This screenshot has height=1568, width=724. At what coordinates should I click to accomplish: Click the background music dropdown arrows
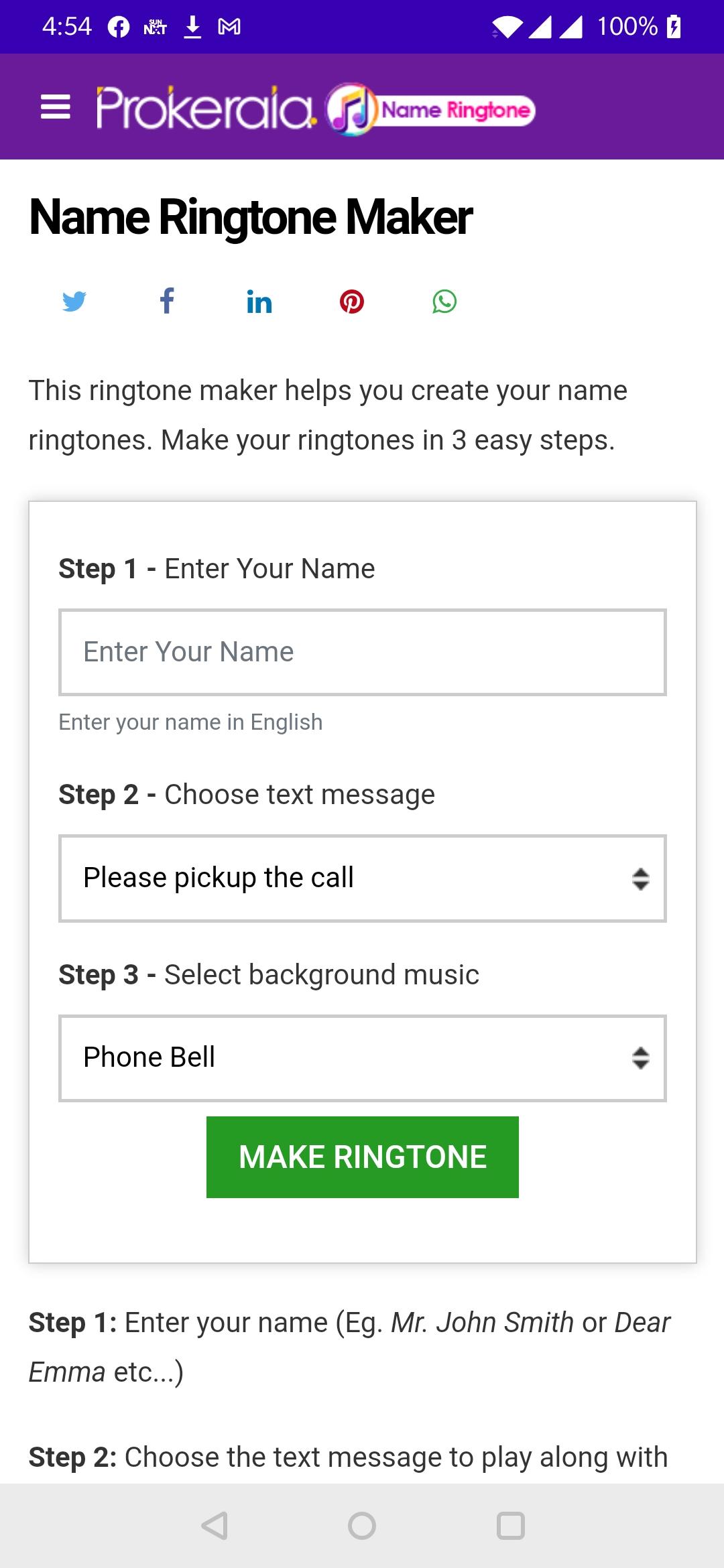(640, 1058)
